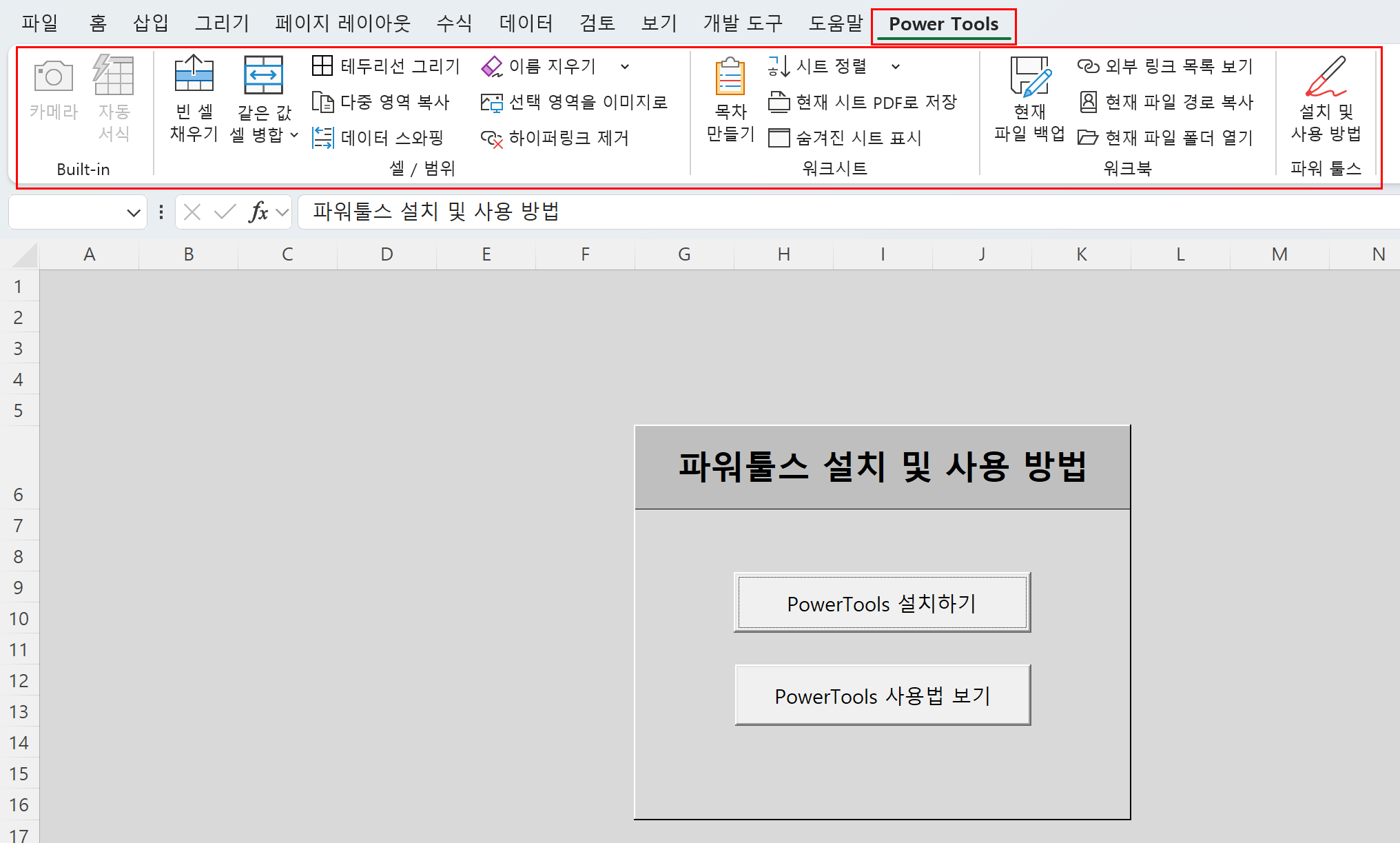Click the select-all corner triangle
The width and height of the screenshot is (1400, 843).
coord(25,255)
